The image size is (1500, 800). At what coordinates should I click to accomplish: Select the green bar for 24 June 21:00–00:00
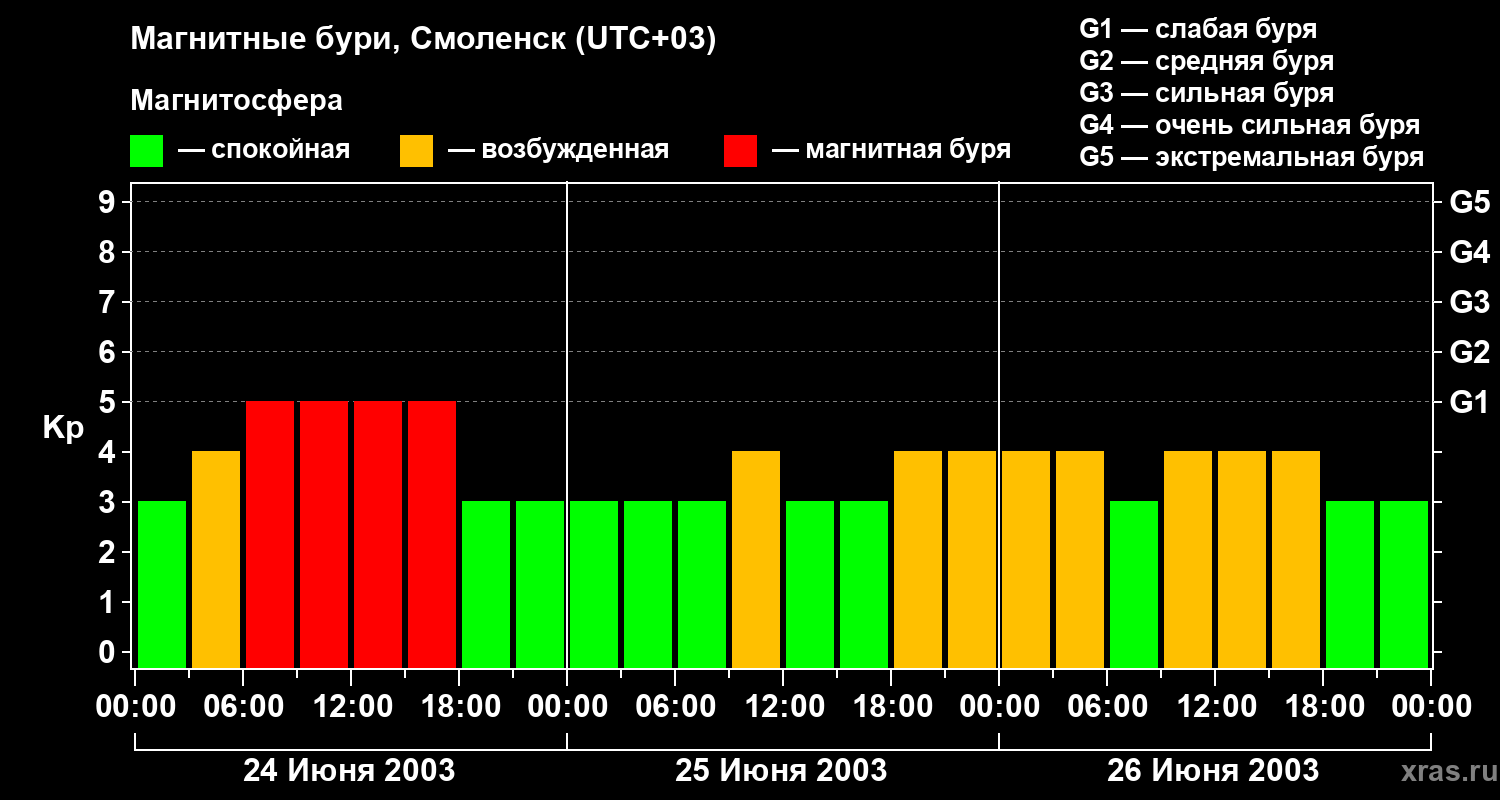tap(540, 584)
